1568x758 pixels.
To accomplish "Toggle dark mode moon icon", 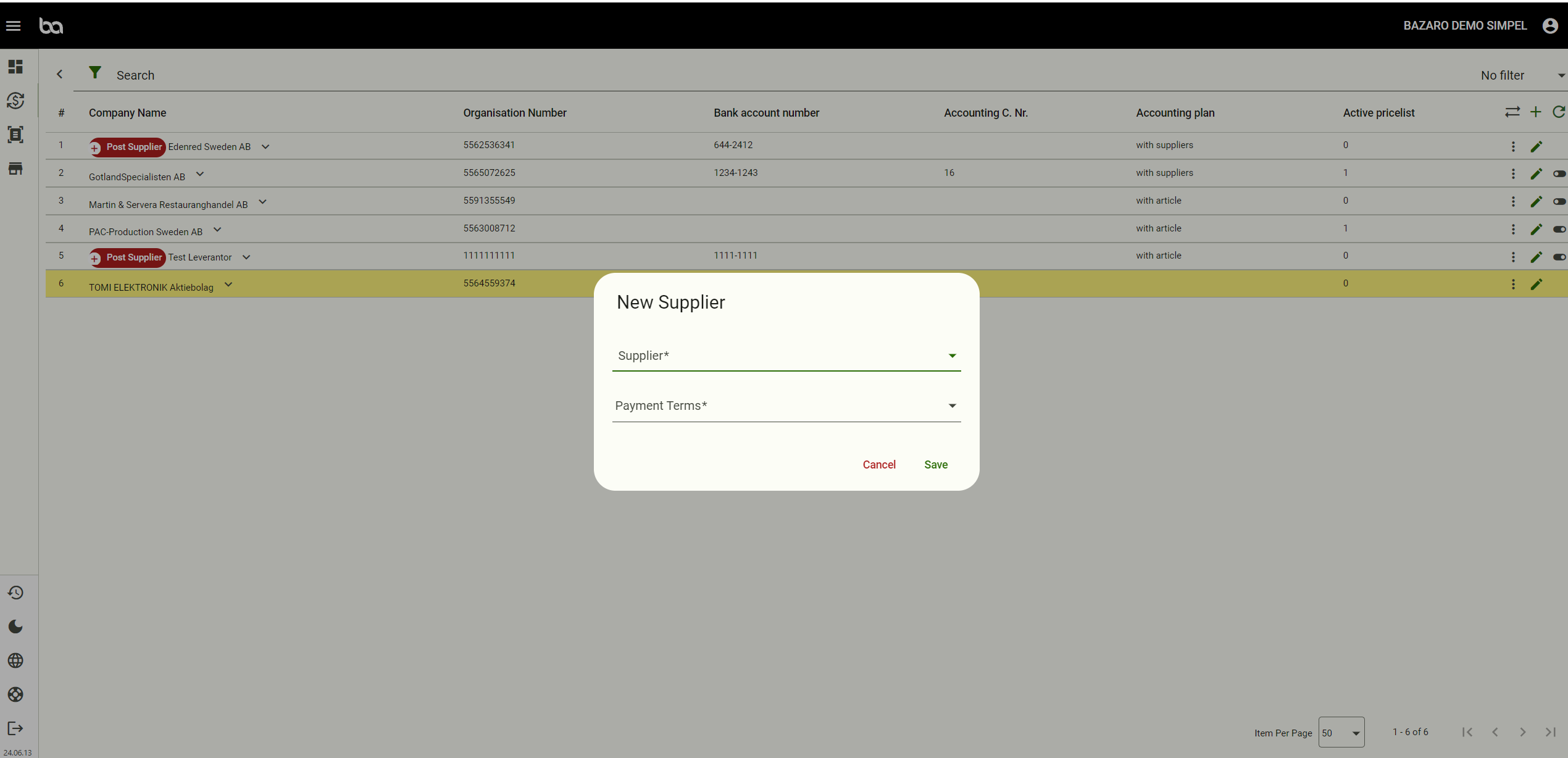I will pos(15,627).
